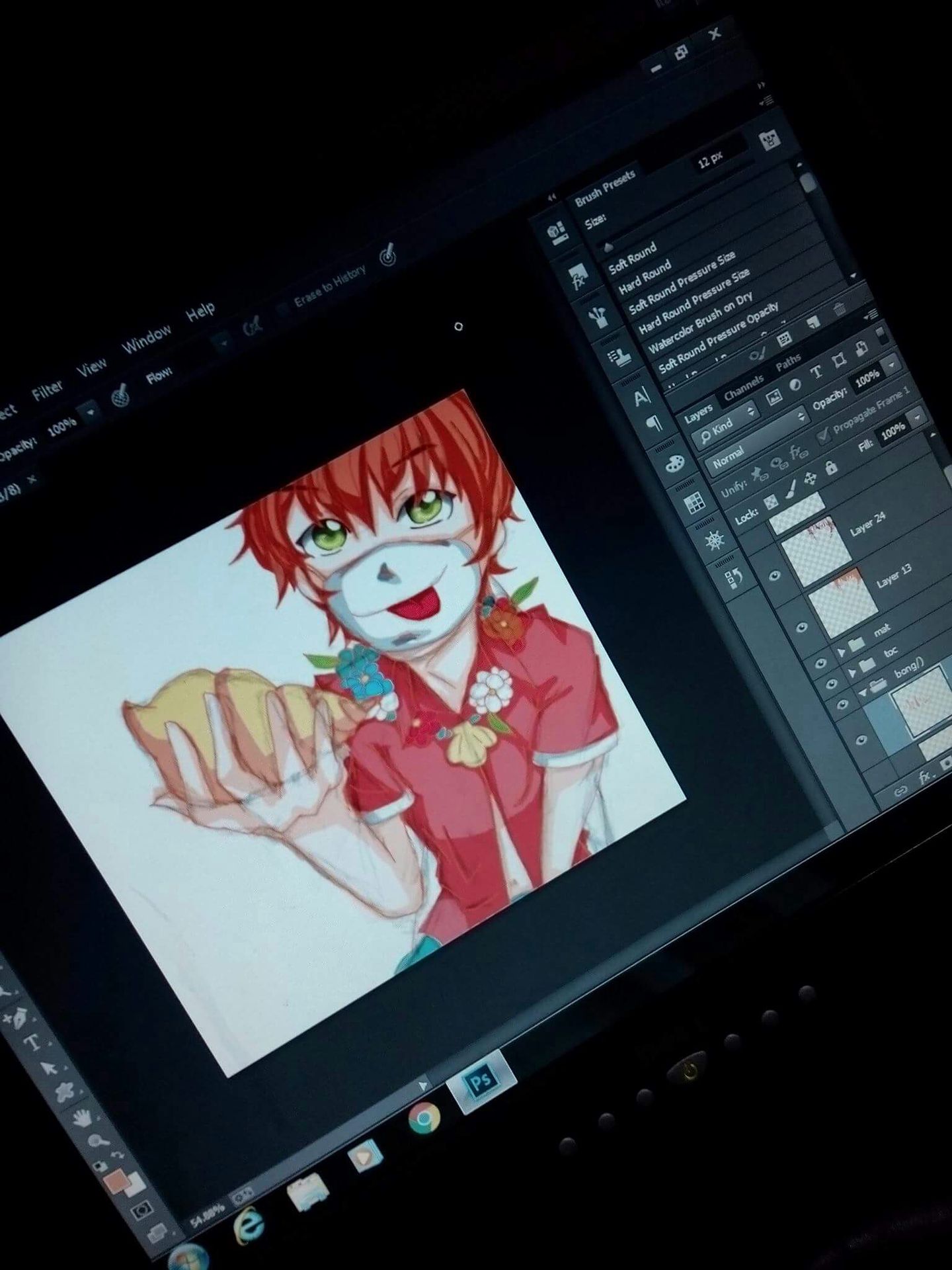Hide Layer 13 with eye icon
Image resolution: width=952 pixels, height=1270 pixels.
[x=802, y=626]
